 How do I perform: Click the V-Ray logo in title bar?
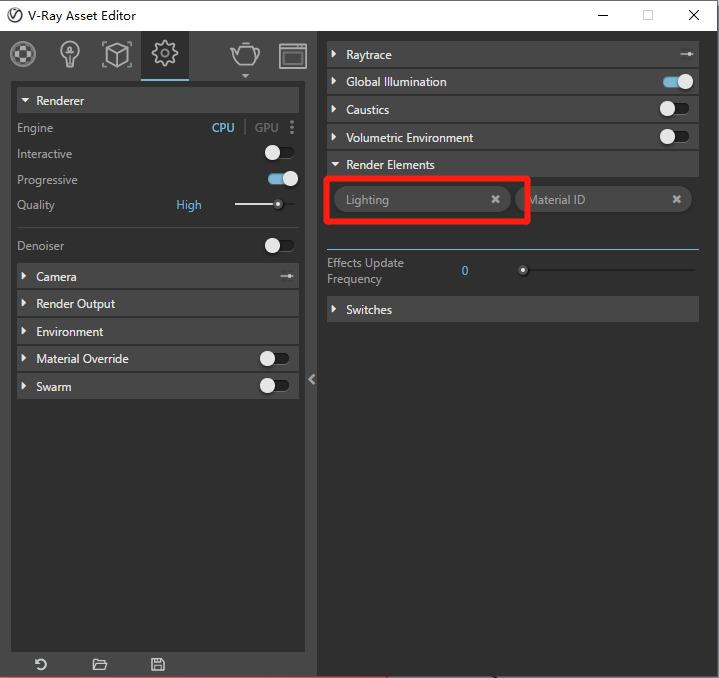point(15,15)
